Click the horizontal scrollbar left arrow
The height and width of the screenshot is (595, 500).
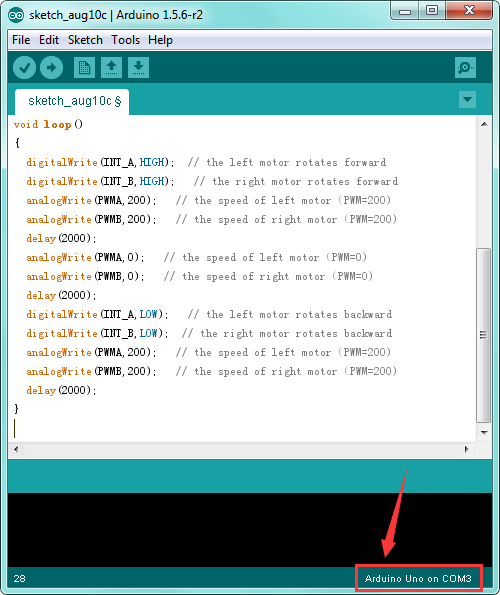pyautogui.click(x=16, y=449)
